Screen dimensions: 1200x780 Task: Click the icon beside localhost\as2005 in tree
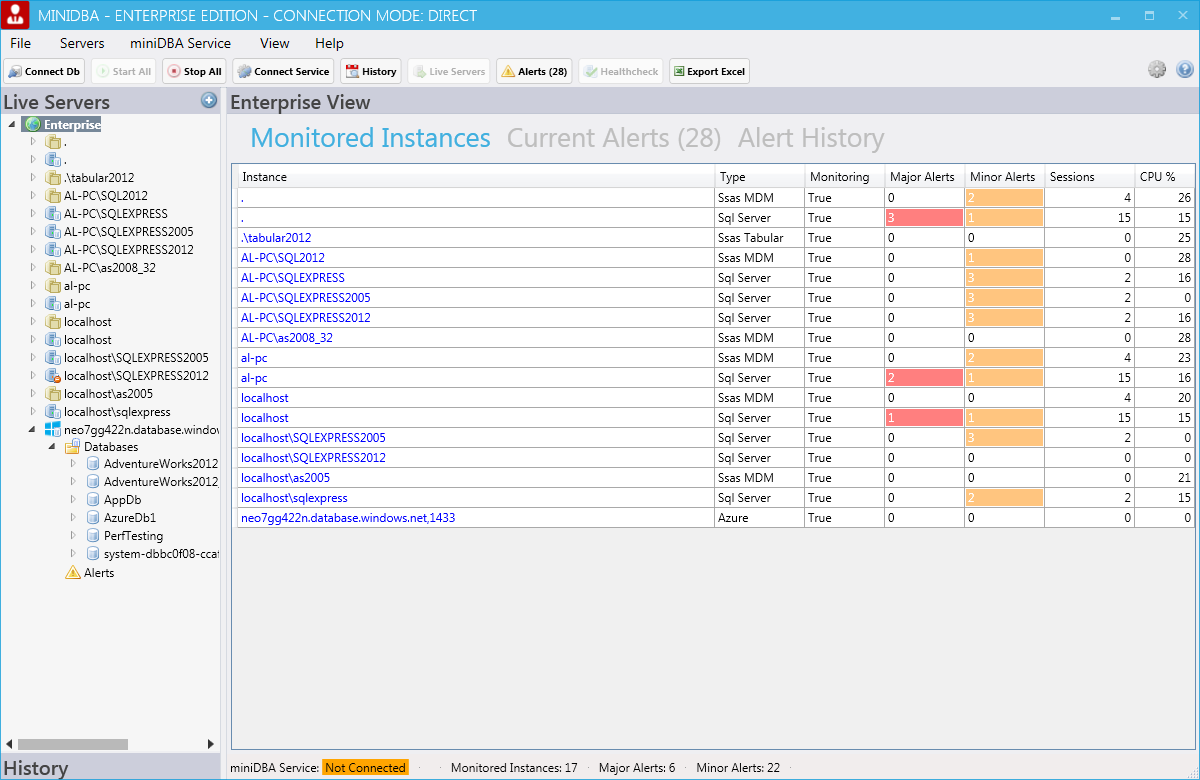(x=53, y=394)
